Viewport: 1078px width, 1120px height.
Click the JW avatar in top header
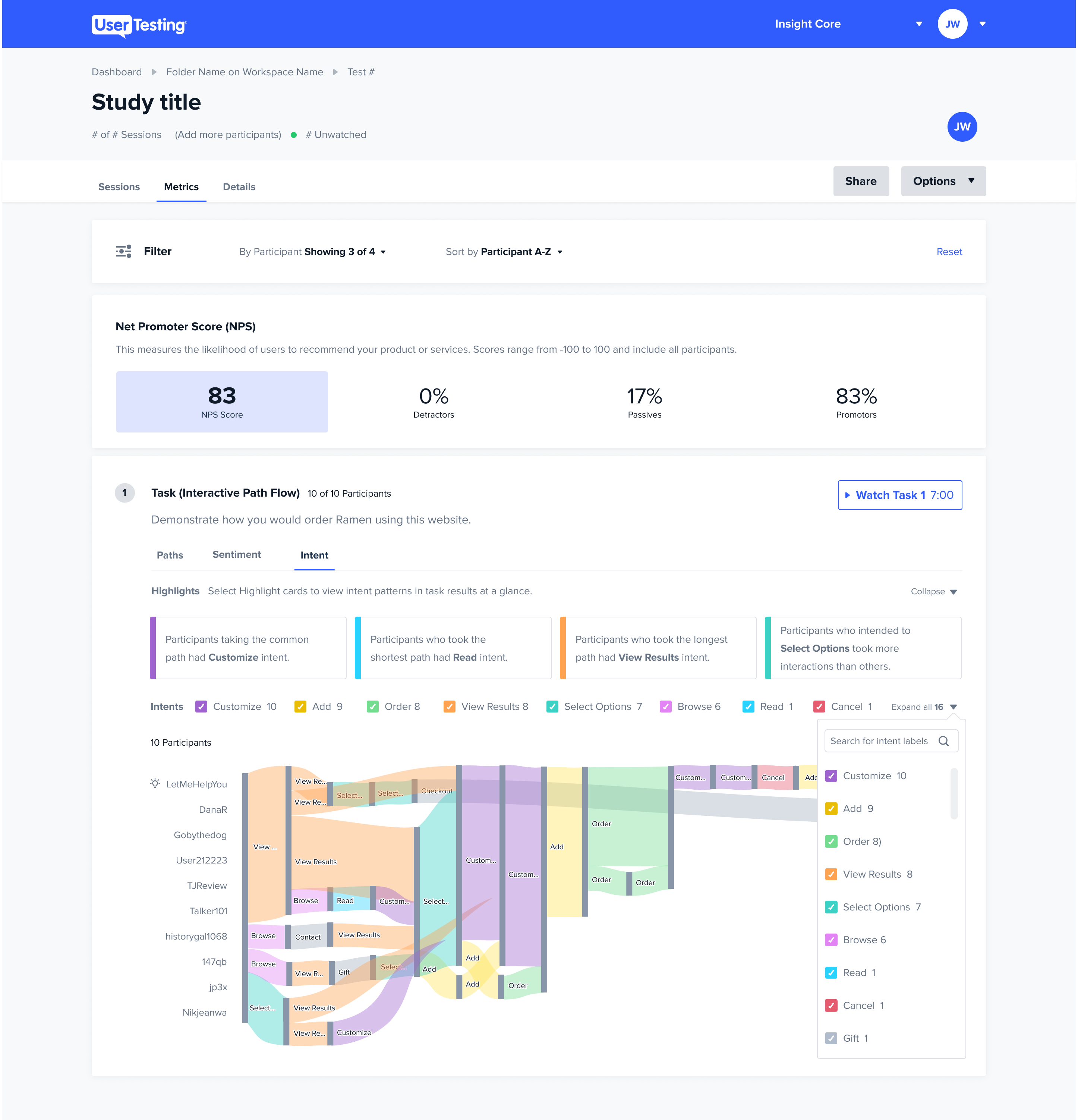click(952, 24)
